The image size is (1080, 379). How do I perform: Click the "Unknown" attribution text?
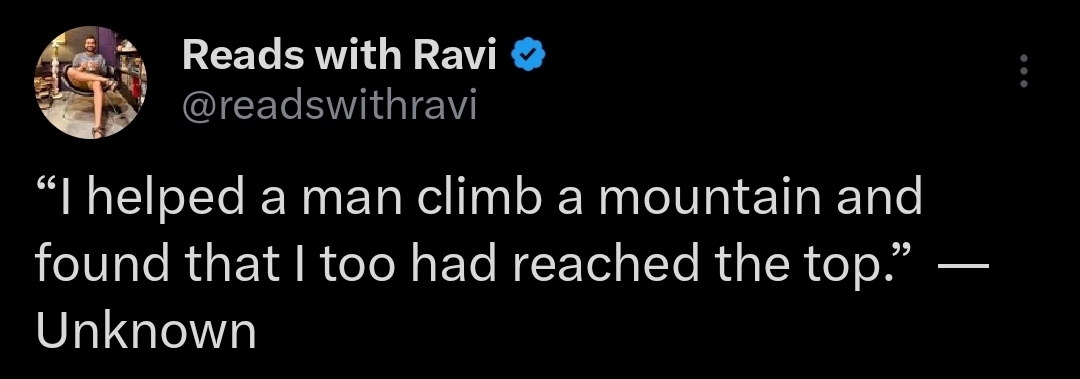pyautogui.click(x=145, y=331)
